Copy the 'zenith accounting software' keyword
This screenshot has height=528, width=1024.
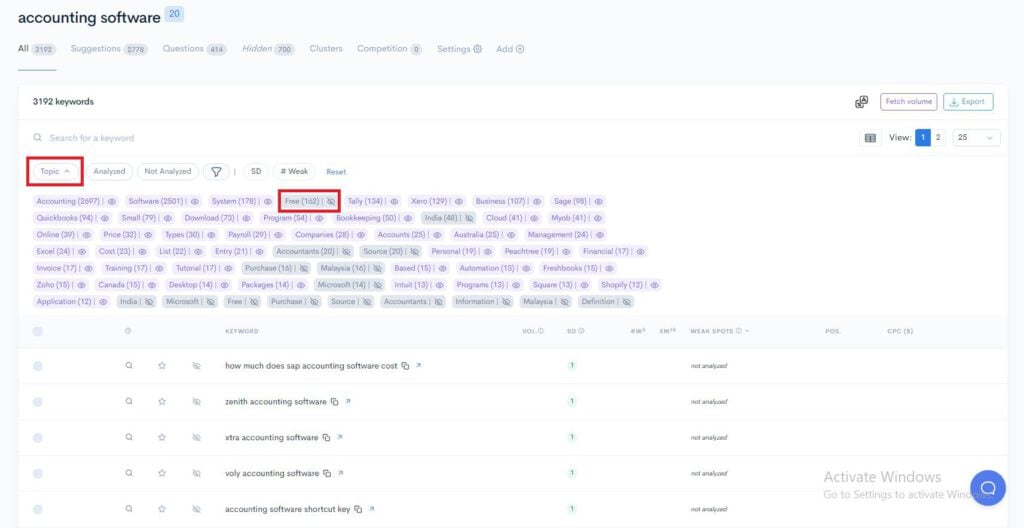(x=334, y=402)
